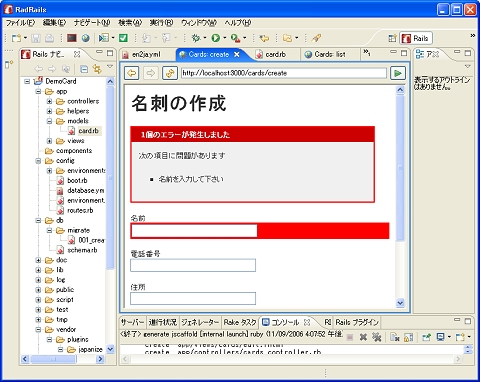Click the External Tools run icon
Viewport: 480px width, 382px height.
(235, 38)
